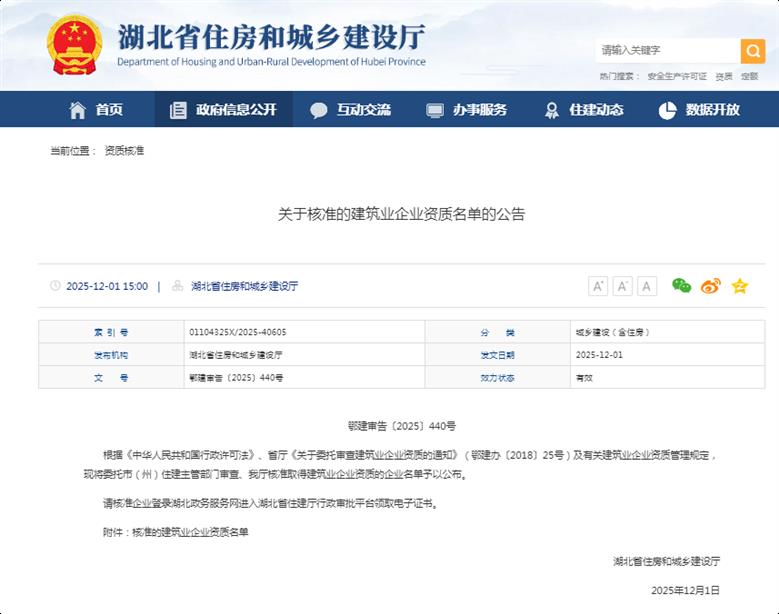Open the 首页 home navigation tab

point(96,110)
